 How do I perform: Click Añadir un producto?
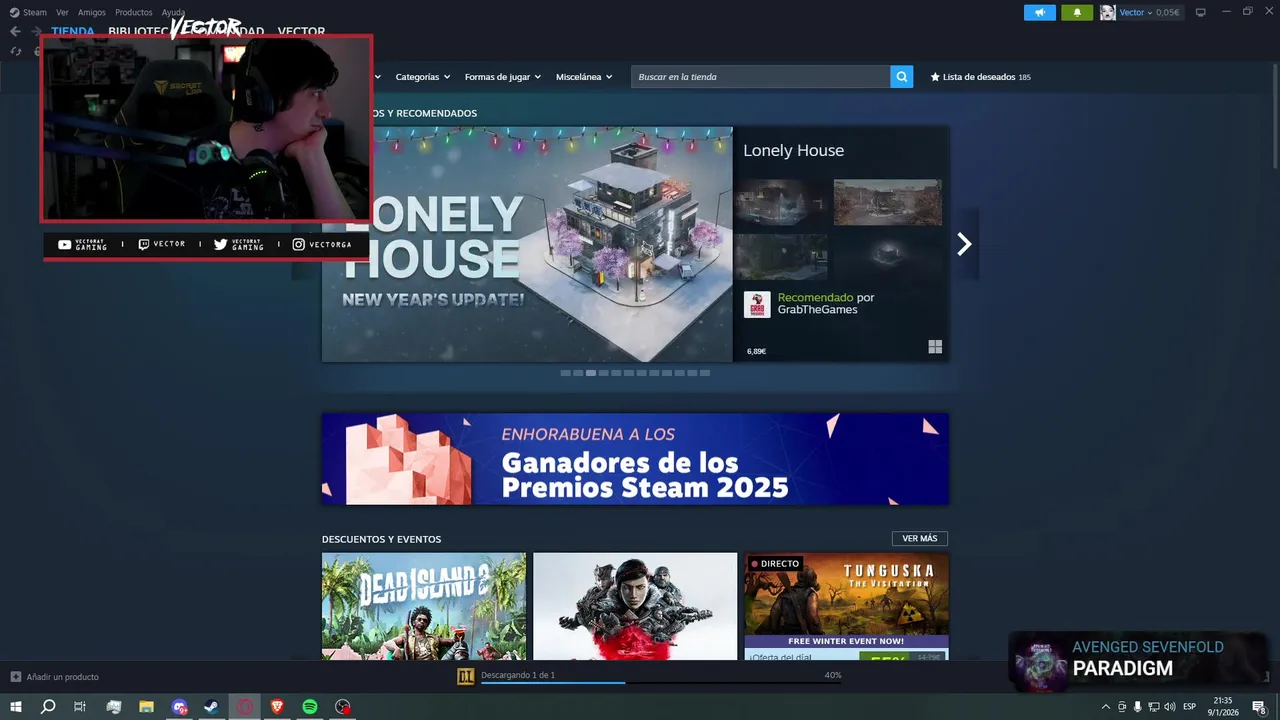(x=62, y=677)
